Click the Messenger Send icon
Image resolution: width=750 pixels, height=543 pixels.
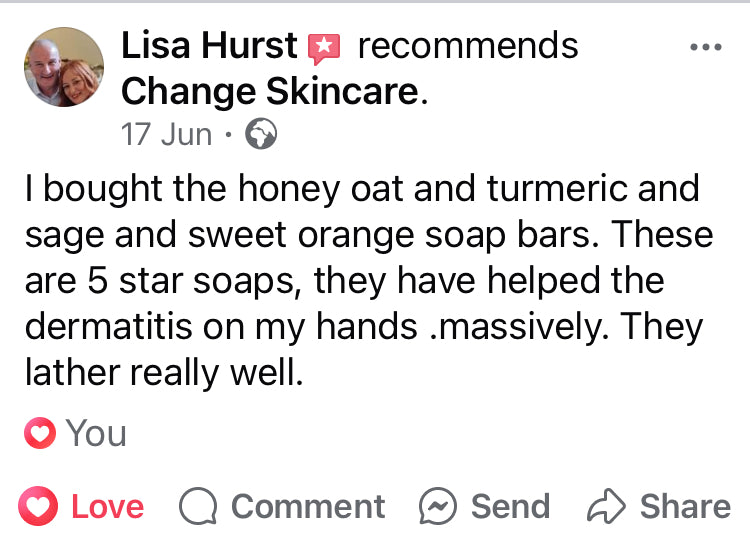[x=439, y=506]
